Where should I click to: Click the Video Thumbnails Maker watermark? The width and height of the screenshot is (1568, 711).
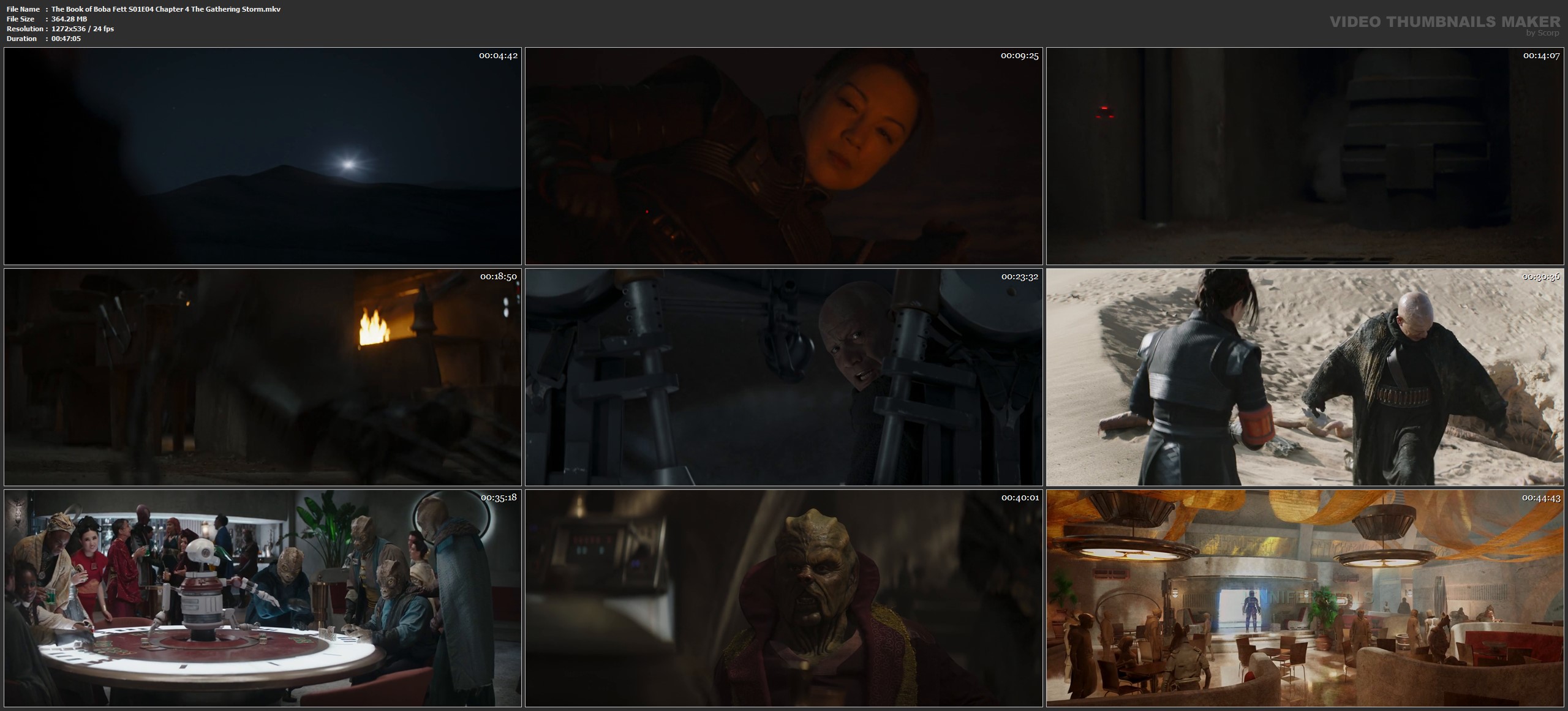click(1445, 23)
